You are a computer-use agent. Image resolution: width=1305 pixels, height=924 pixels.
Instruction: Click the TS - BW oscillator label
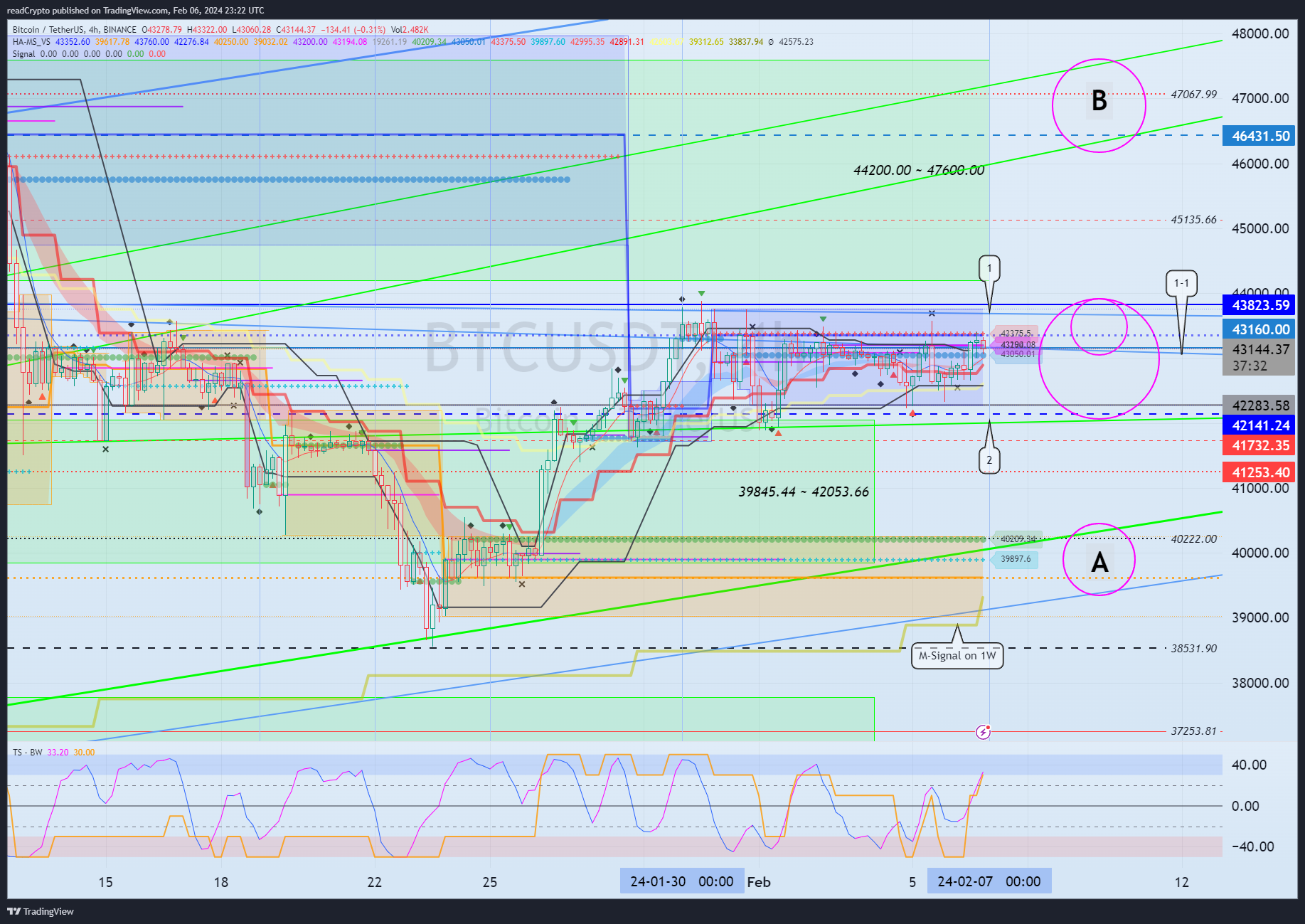[x=28, y=753]
